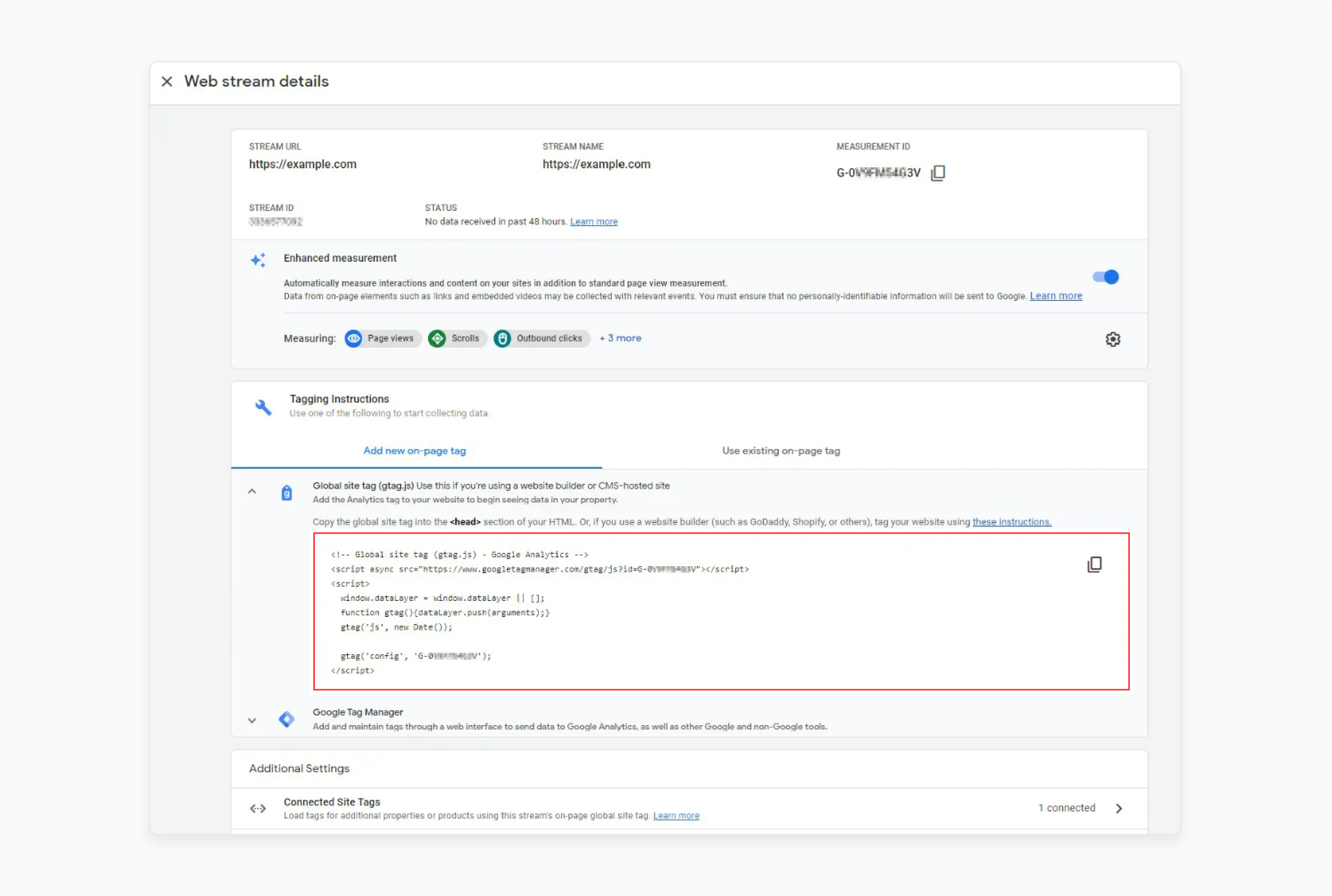The width and height of the screenshot is (1332, 896).
Task: Click the Connected Site Tags arrows icon
Action: 258,808
